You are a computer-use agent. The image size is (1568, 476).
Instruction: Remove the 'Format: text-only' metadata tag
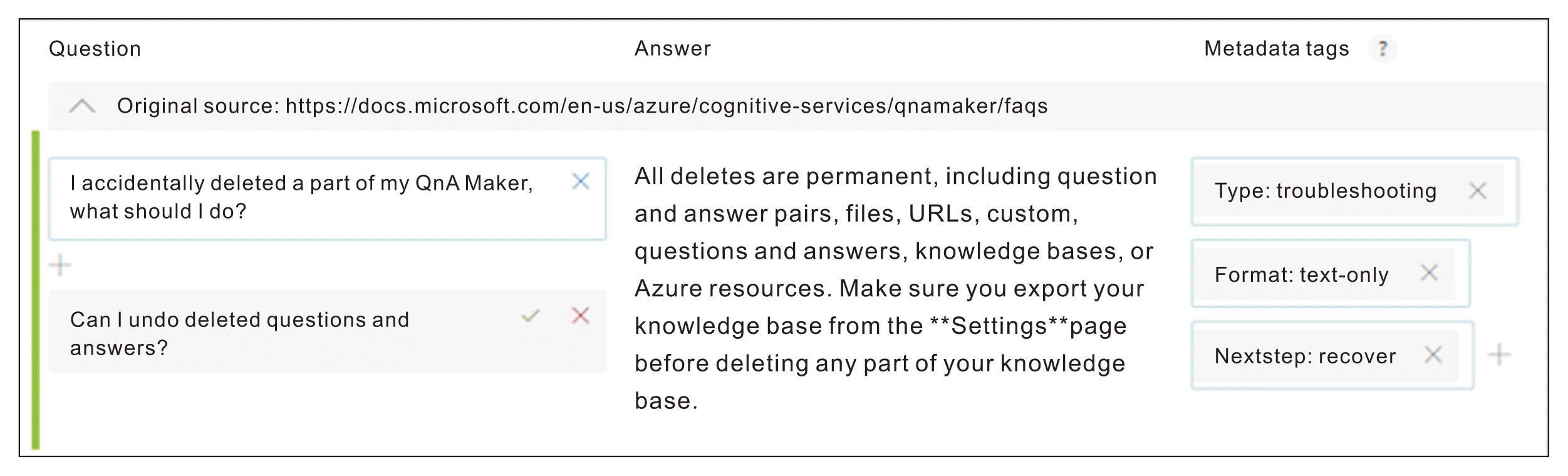pos(1429,272)
